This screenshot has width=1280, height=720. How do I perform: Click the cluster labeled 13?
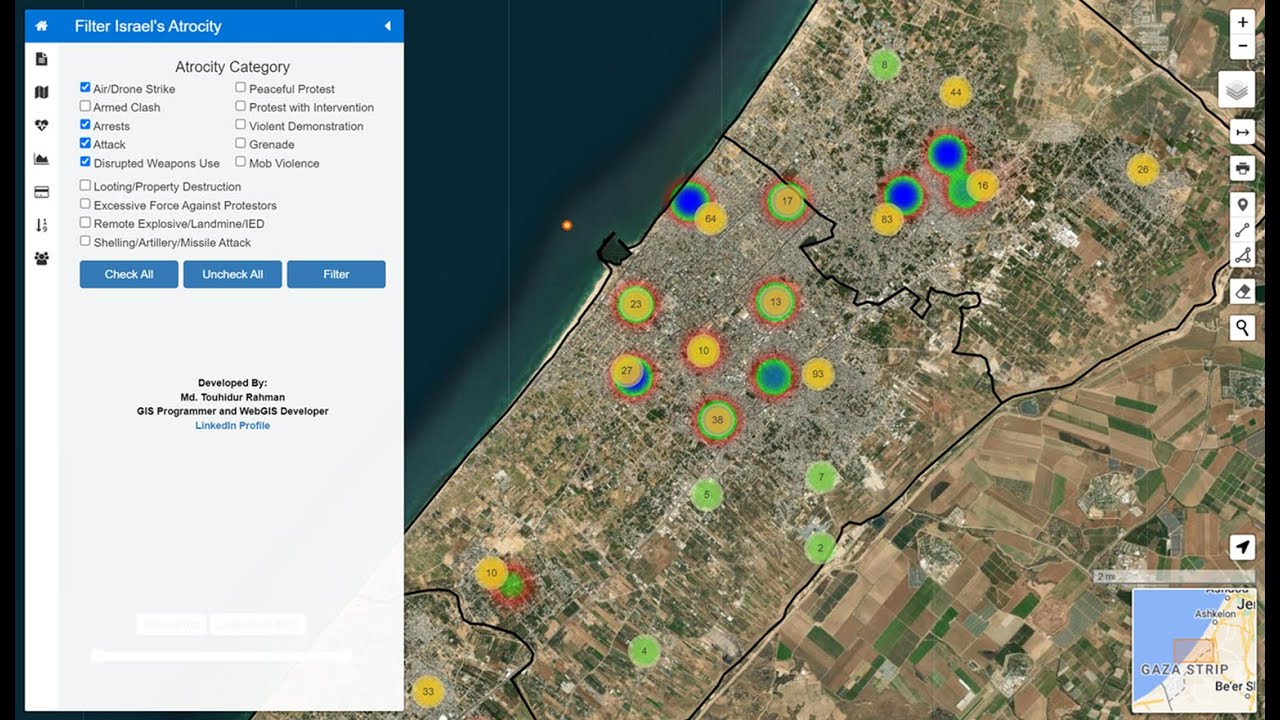[775, 301]
